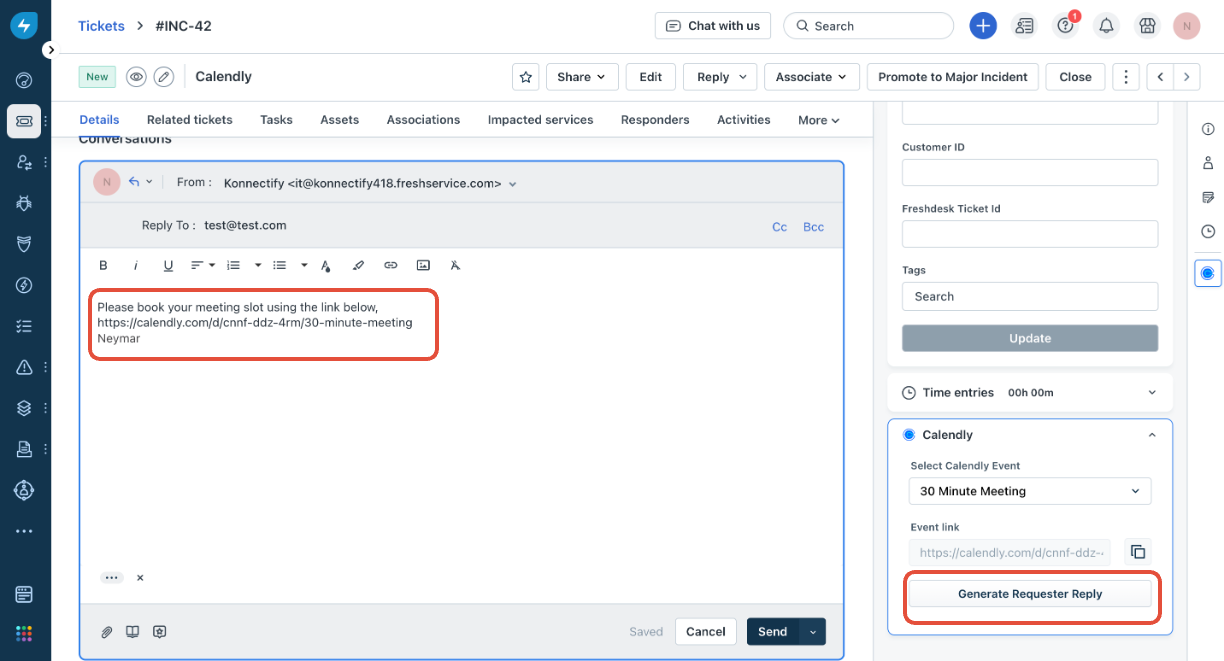Viewport: 1224px width, 661px height.
Task: Click the Customer ID input field
Action: pyautogui.click(x=1030, y=172)
